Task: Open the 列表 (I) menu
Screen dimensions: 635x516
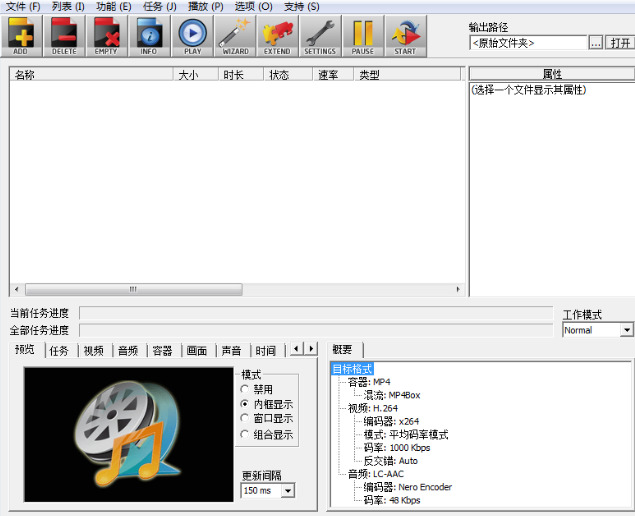Action: pyautogui.click(x=68, y=6)
